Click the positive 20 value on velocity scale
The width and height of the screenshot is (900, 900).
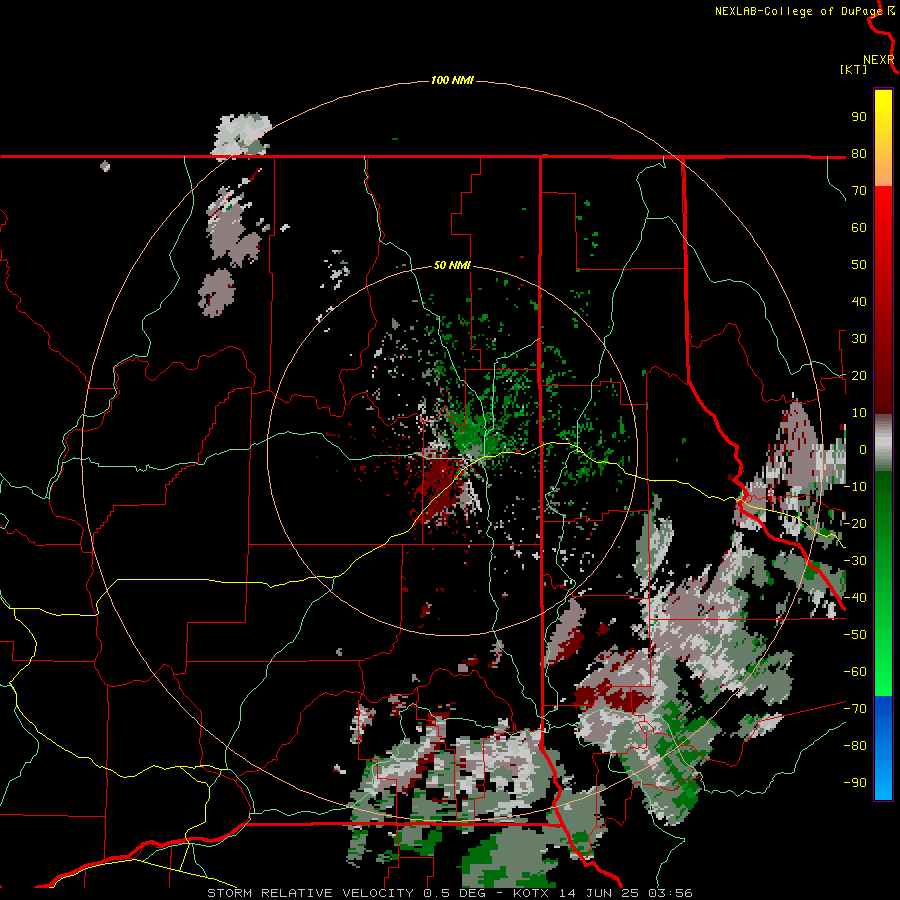click(x=859, y=375)
